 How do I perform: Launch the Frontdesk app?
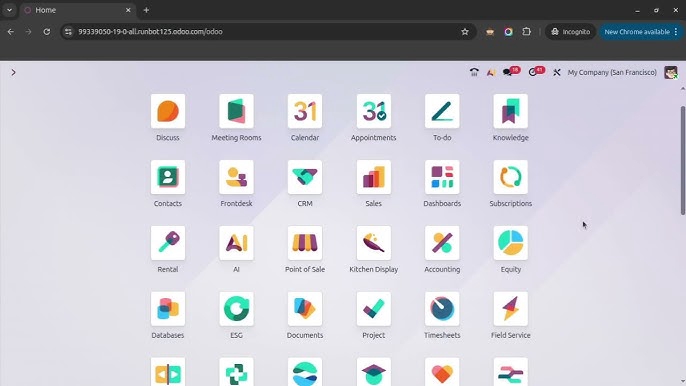click(x=236, y=177)
